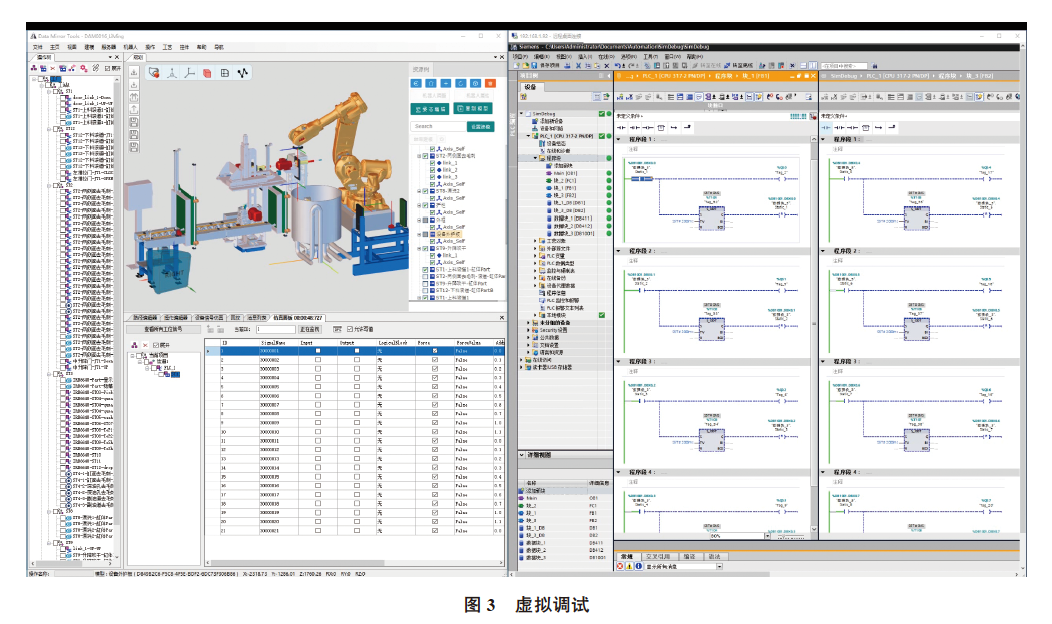Click the orange delete icon in the resource tree panel
The height and width of the screenshot is (624, 1052).
pos(490,84)
